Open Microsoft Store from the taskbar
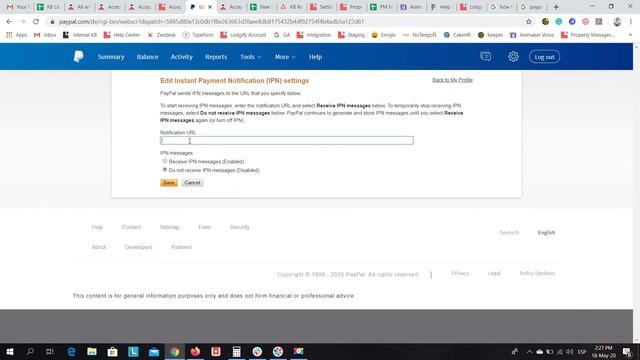The height and width of the screenshot is (360, 640). tap(113, 351)
